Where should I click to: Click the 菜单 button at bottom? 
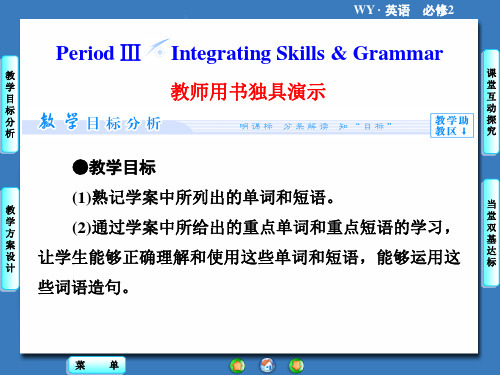tap(97, 365)
